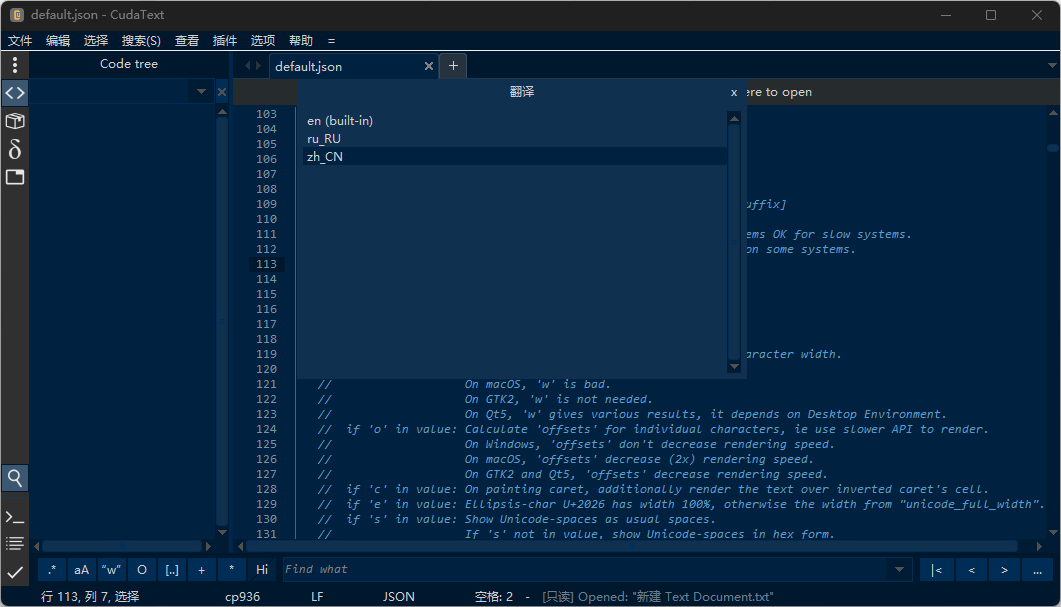Click the three-dot sidebar menu icon
1061x607 pixels.
(x=15, y=65)
